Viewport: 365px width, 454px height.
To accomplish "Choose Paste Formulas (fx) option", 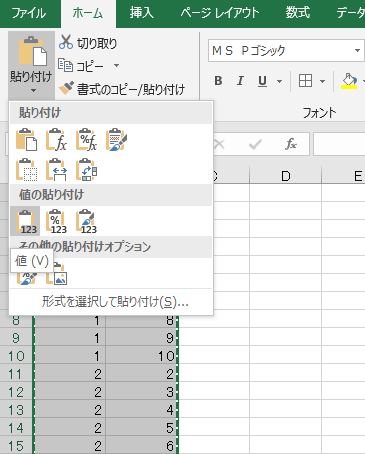I will (x=56, y=140).
